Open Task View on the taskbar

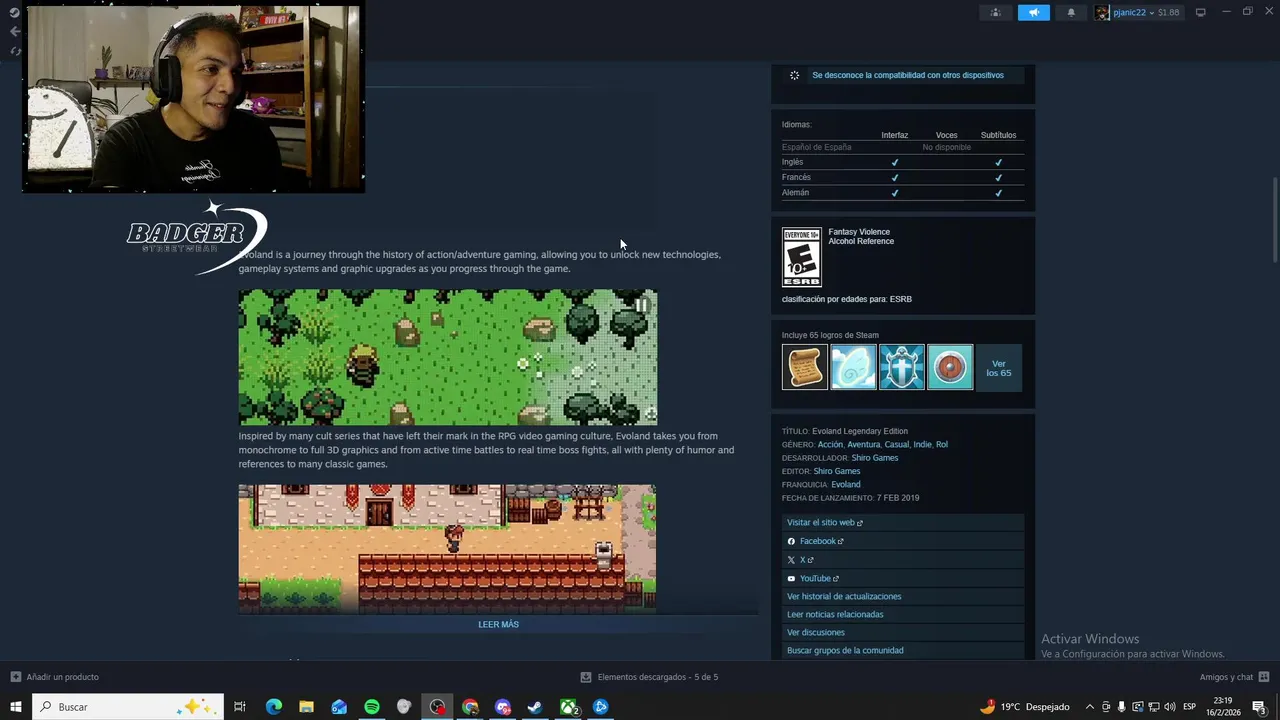[x=240, y=707]
